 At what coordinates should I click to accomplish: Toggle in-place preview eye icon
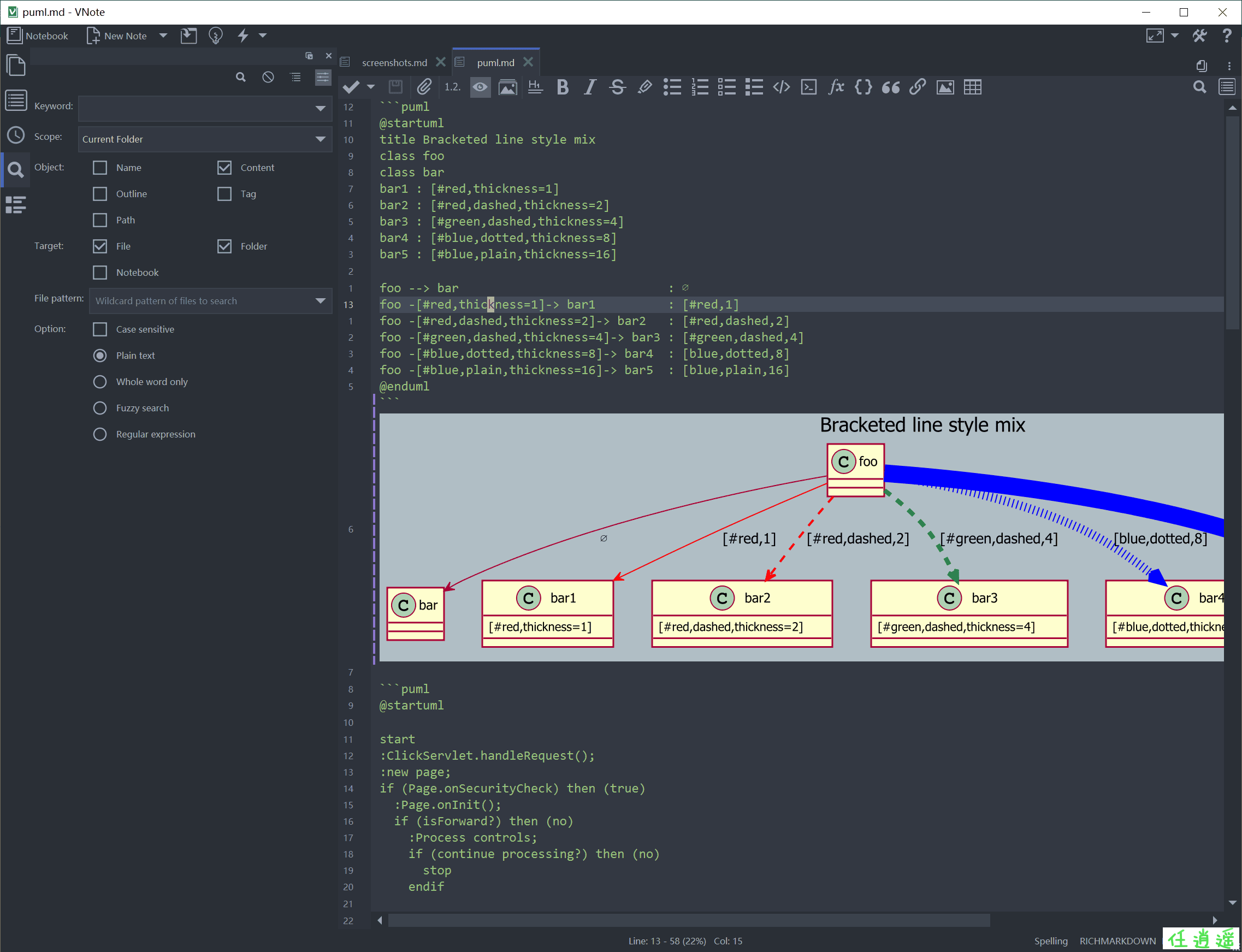tap(480, 87)
